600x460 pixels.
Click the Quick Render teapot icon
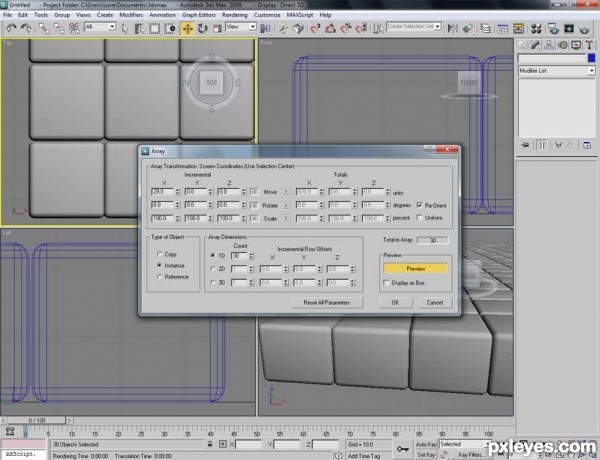coord(584,28)
